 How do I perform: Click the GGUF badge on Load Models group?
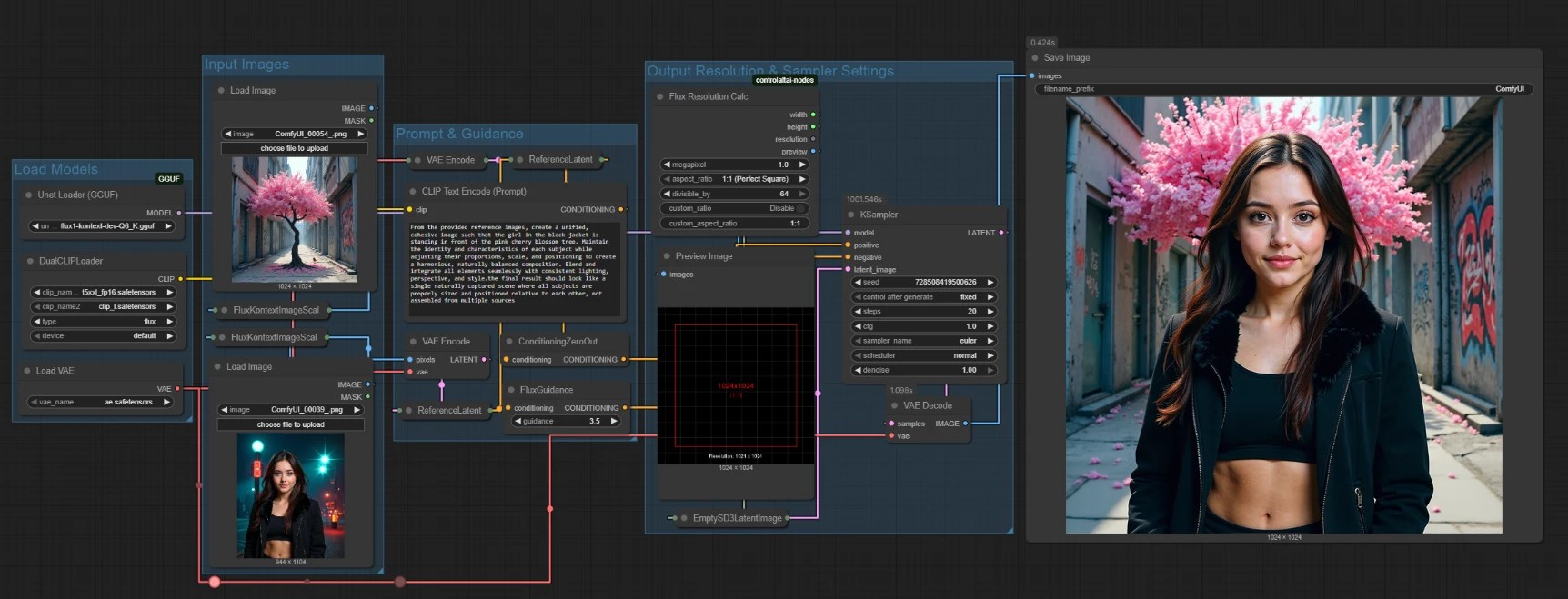169,178
